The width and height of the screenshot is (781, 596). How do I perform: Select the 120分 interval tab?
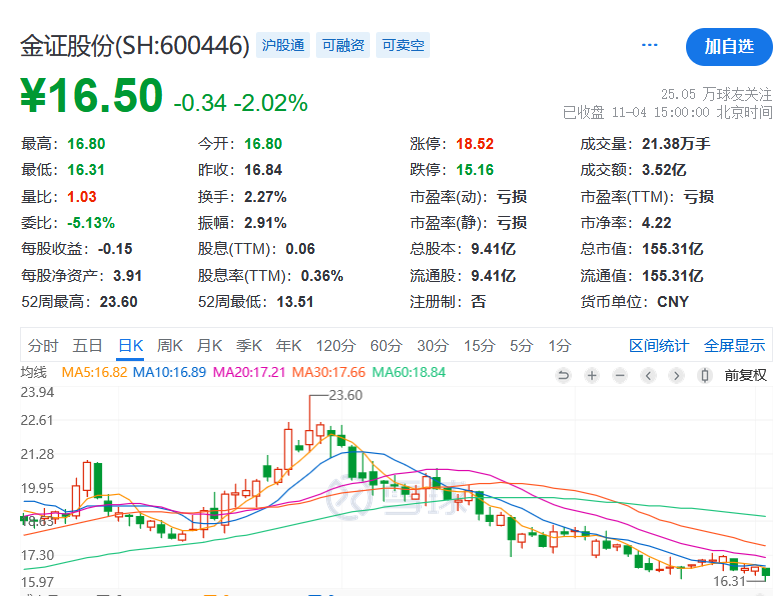pyautogui.click(x=336, y=346)
